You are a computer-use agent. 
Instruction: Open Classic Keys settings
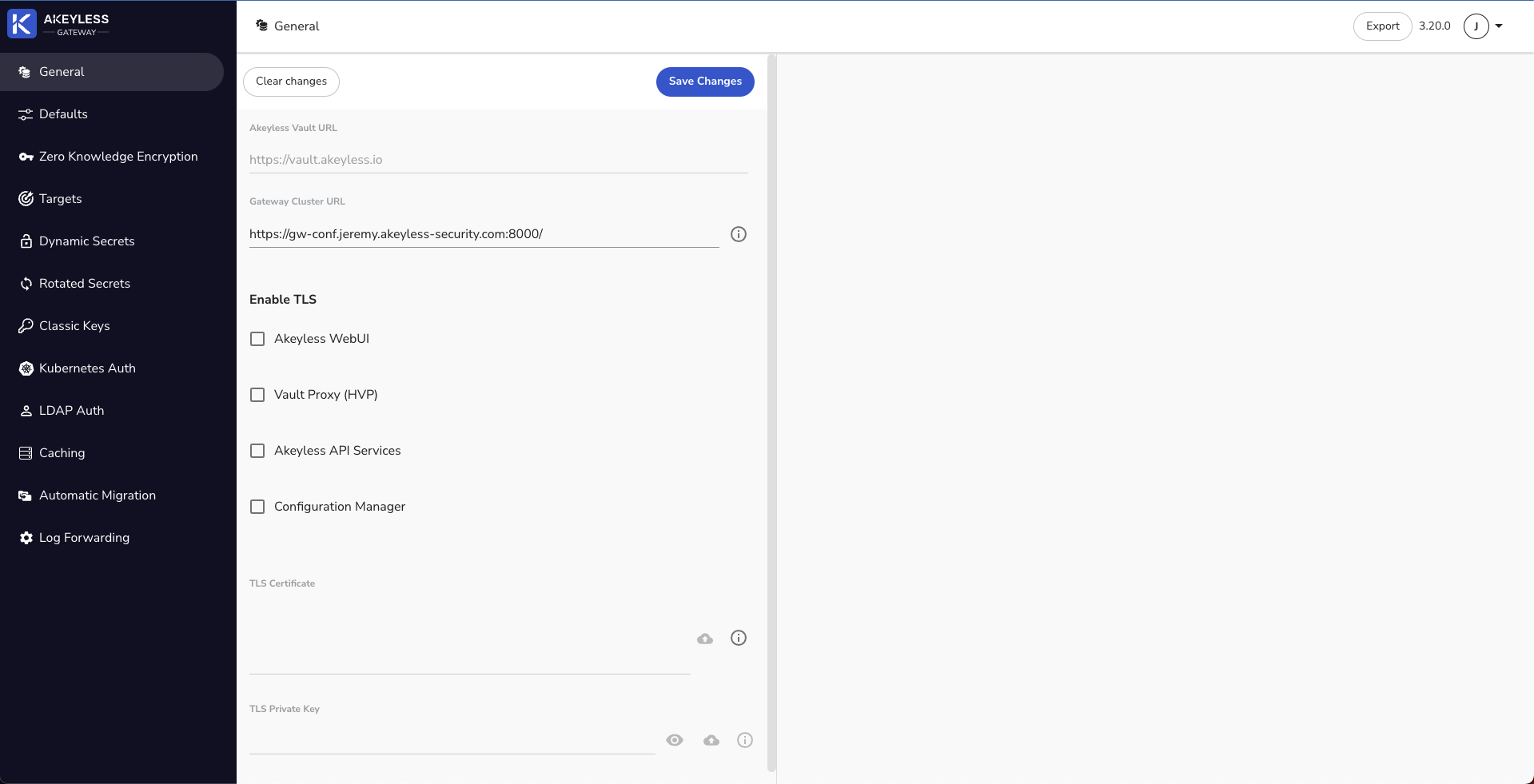[112, 326]
